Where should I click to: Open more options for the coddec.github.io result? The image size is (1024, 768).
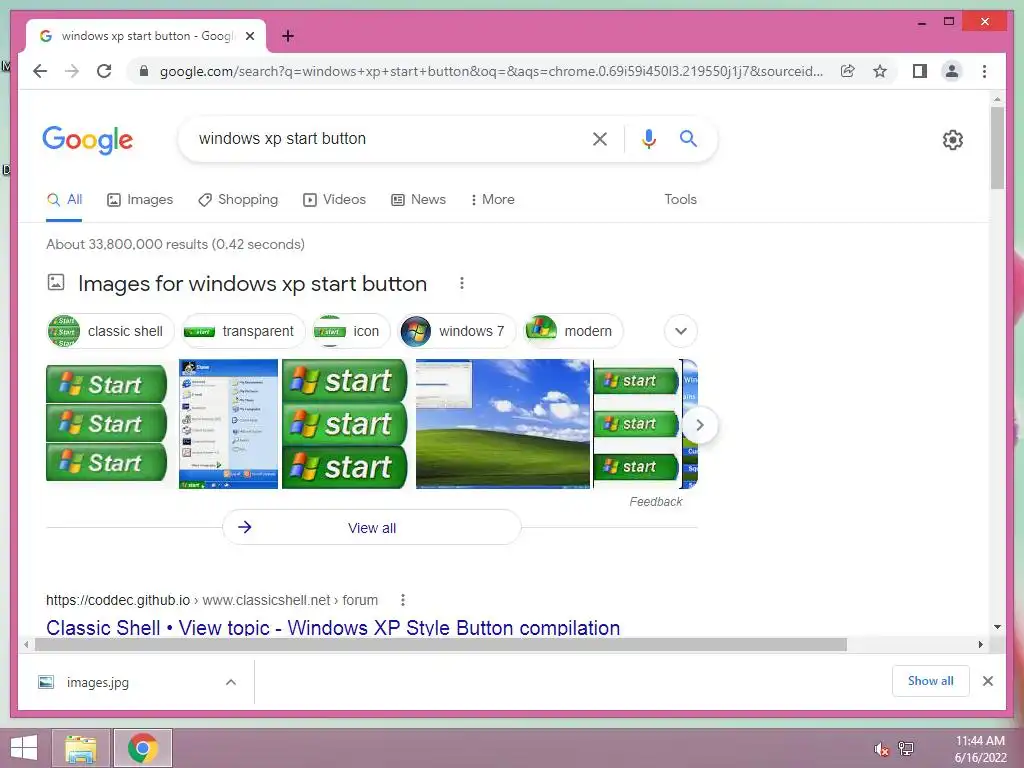pyautogui.click(x=403, y=600)
